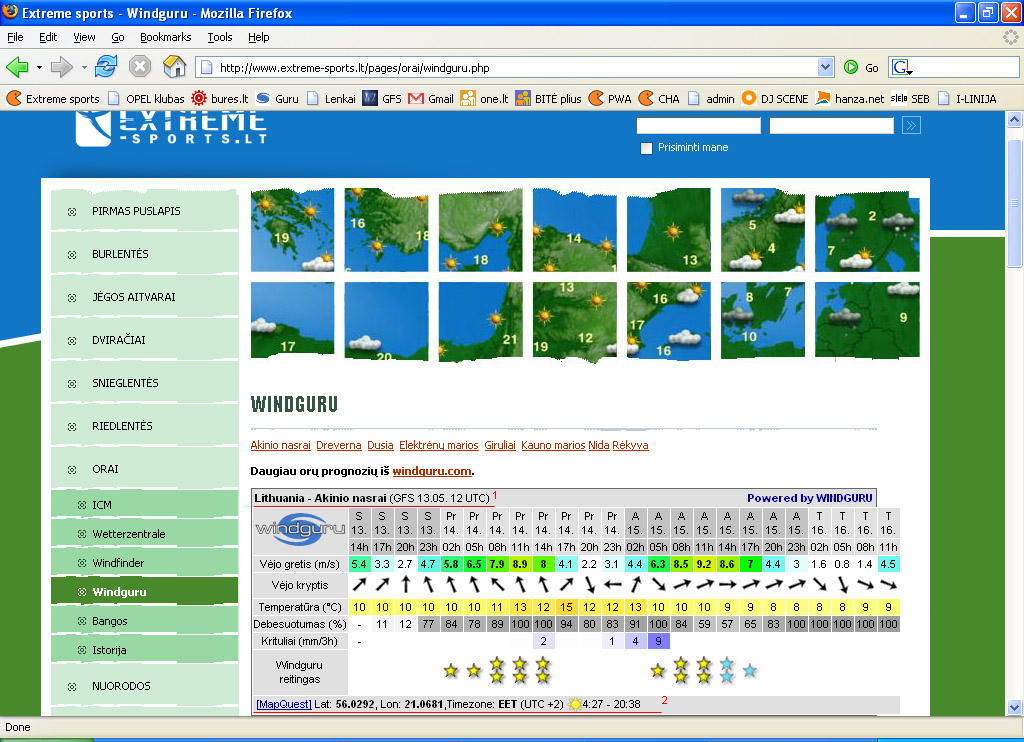1024x742 pixels.
Task: Open the Kauno marios forecast link
Action: (553, 445)
